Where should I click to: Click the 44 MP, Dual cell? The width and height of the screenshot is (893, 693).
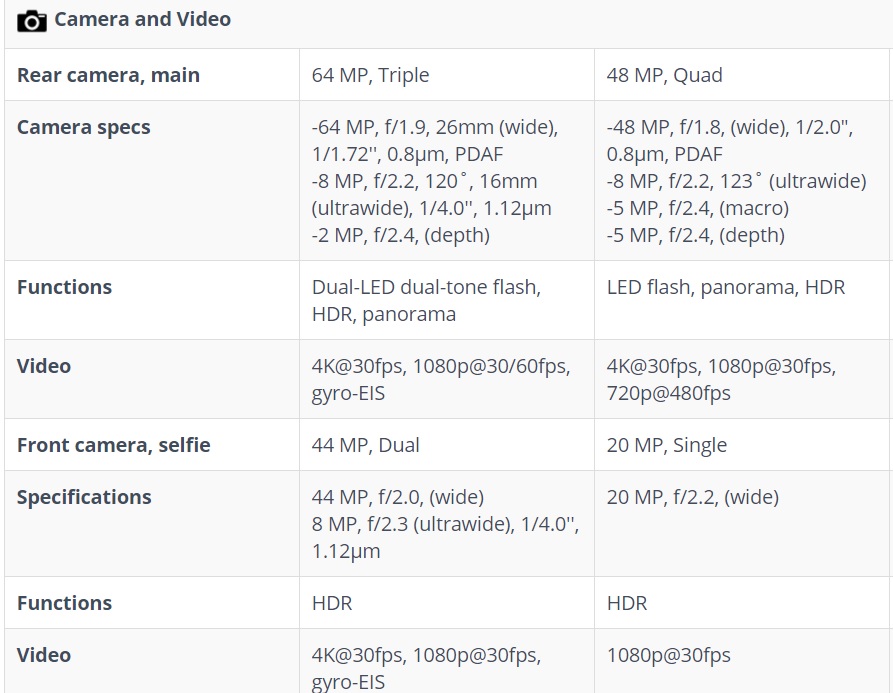[366, 445]
